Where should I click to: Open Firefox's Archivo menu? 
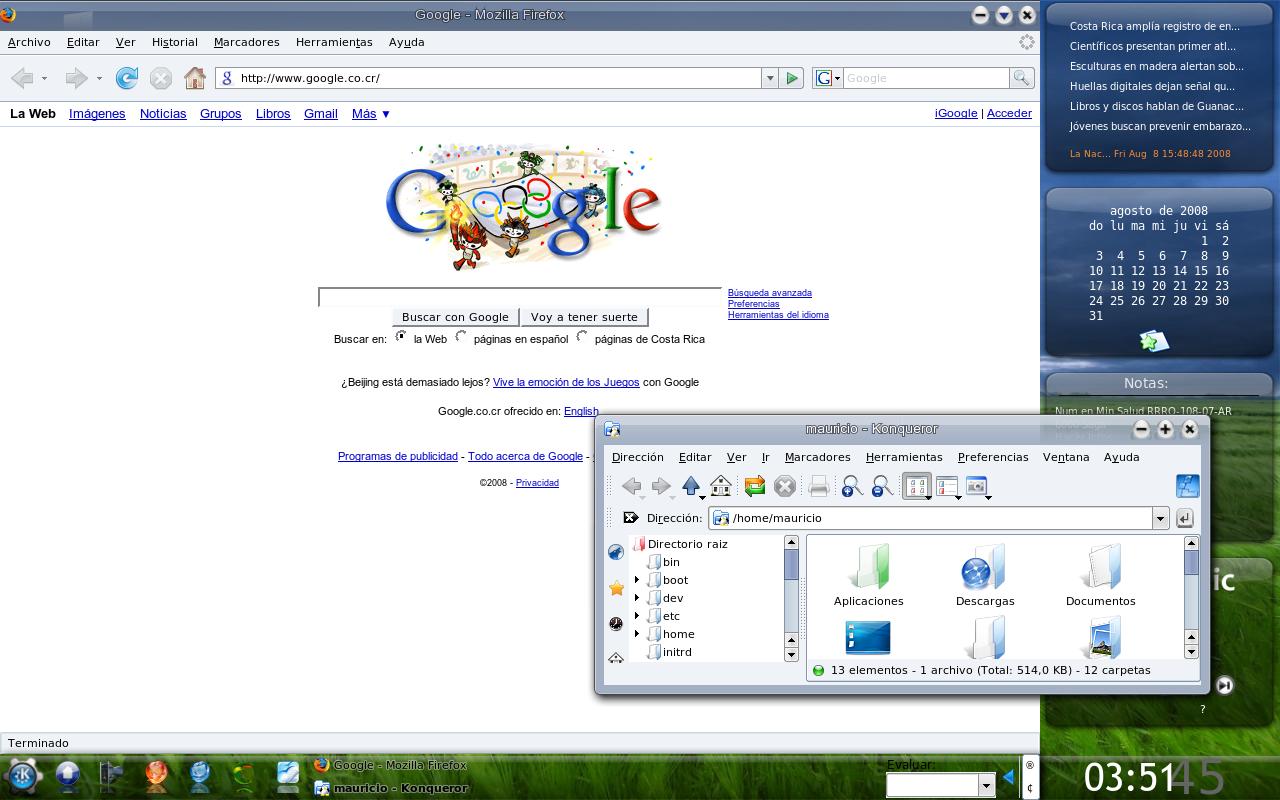[x=29, y=42]
